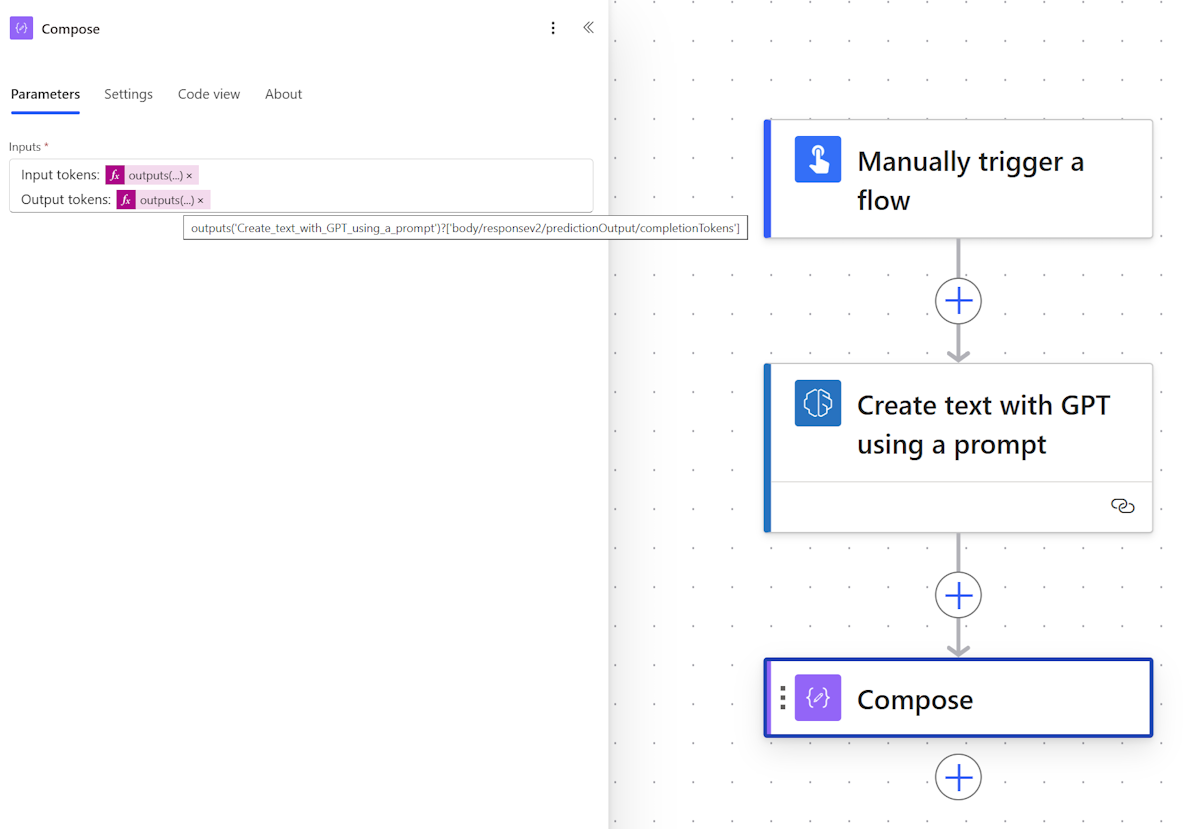Add a new step below Compose
This screenshot has height=829, width=1194.
[958, 777]
